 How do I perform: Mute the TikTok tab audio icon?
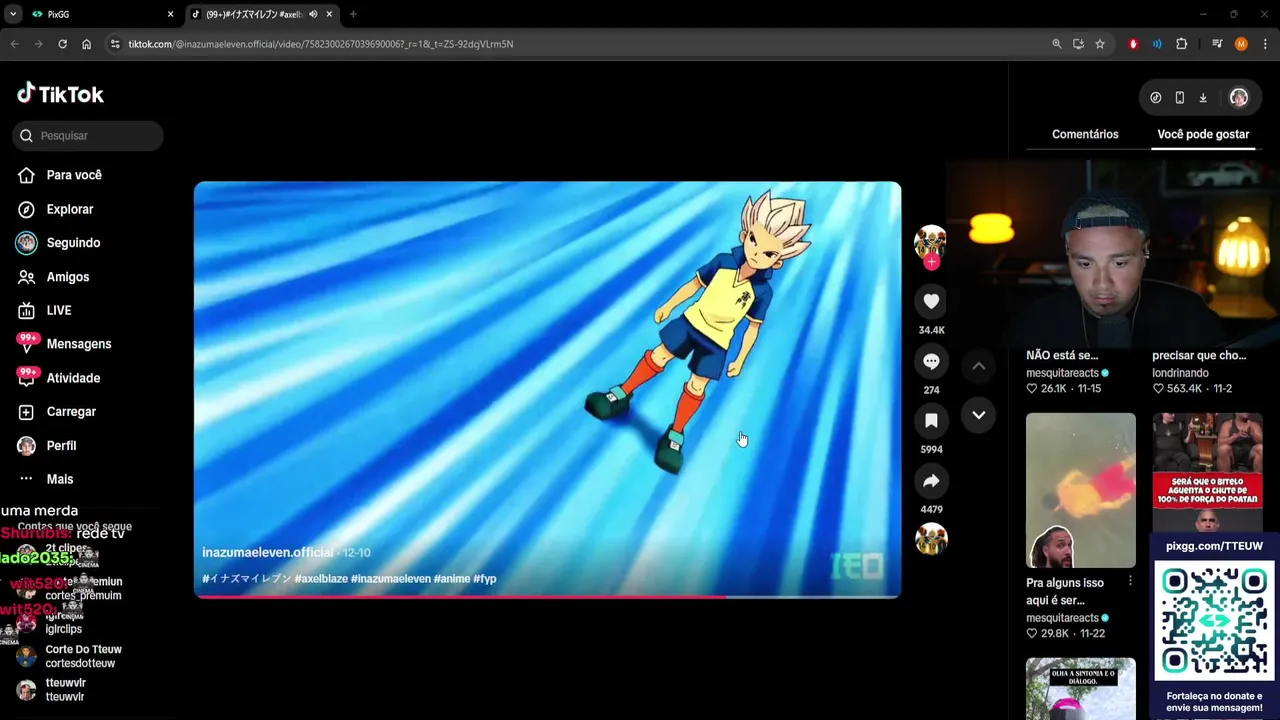click(x=313, y=14)
